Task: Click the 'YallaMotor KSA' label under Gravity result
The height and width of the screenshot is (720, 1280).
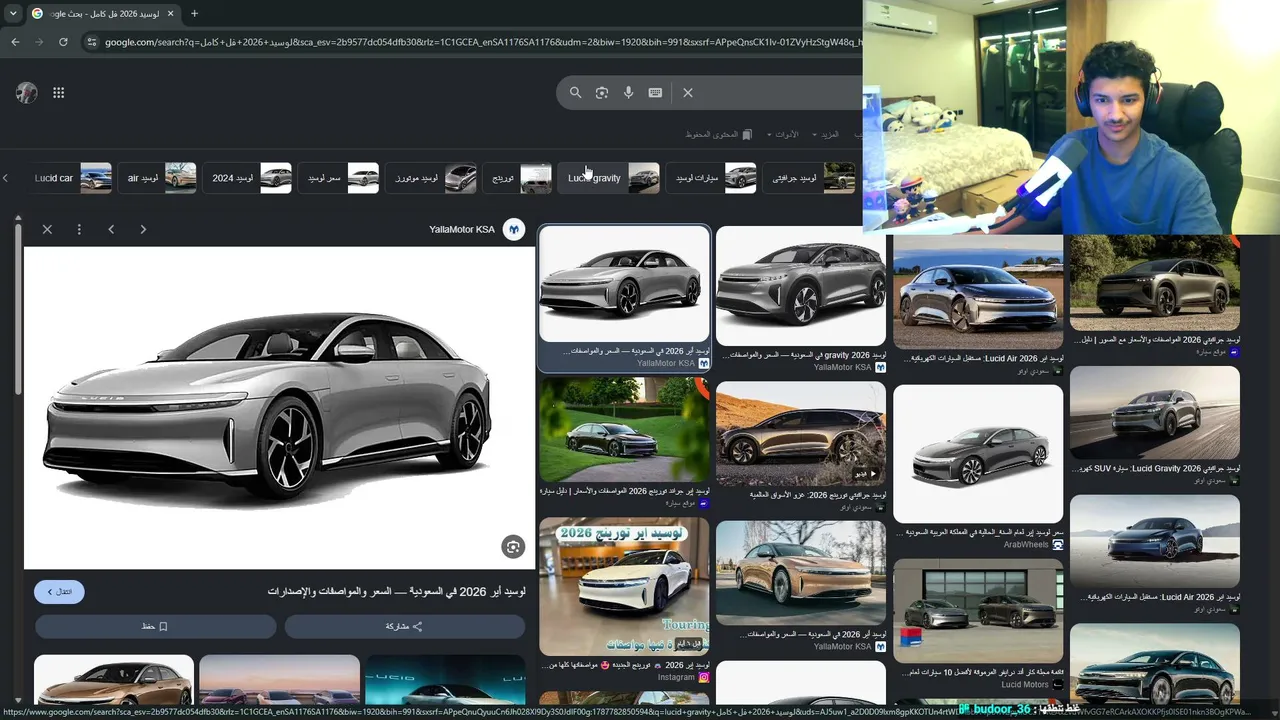Action: click(x=842, y=368)
